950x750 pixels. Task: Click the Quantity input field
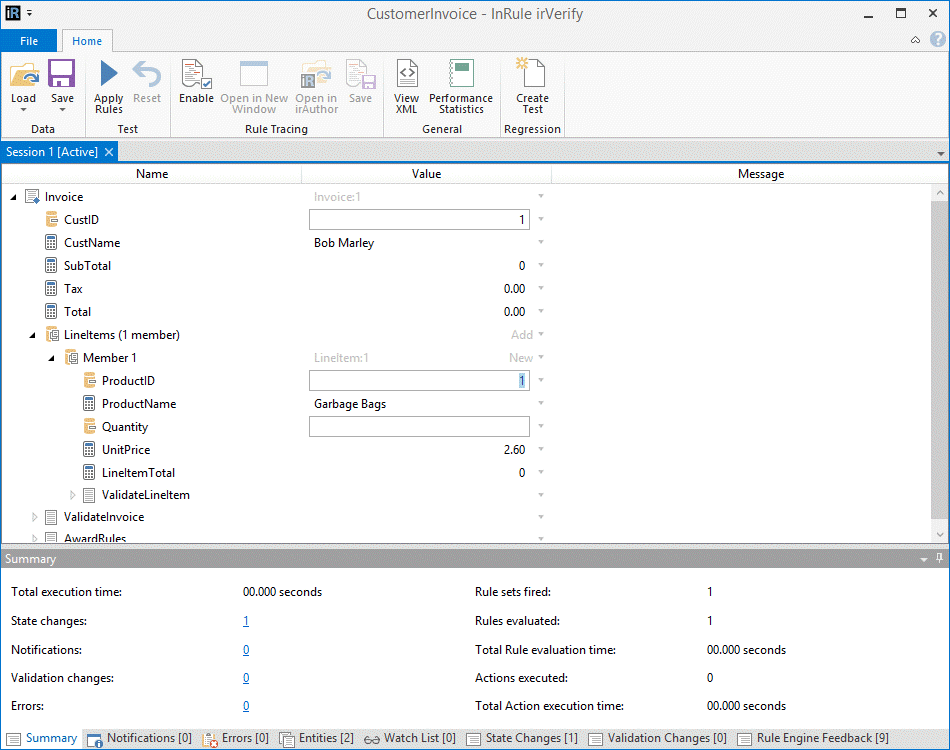[419, 427]
